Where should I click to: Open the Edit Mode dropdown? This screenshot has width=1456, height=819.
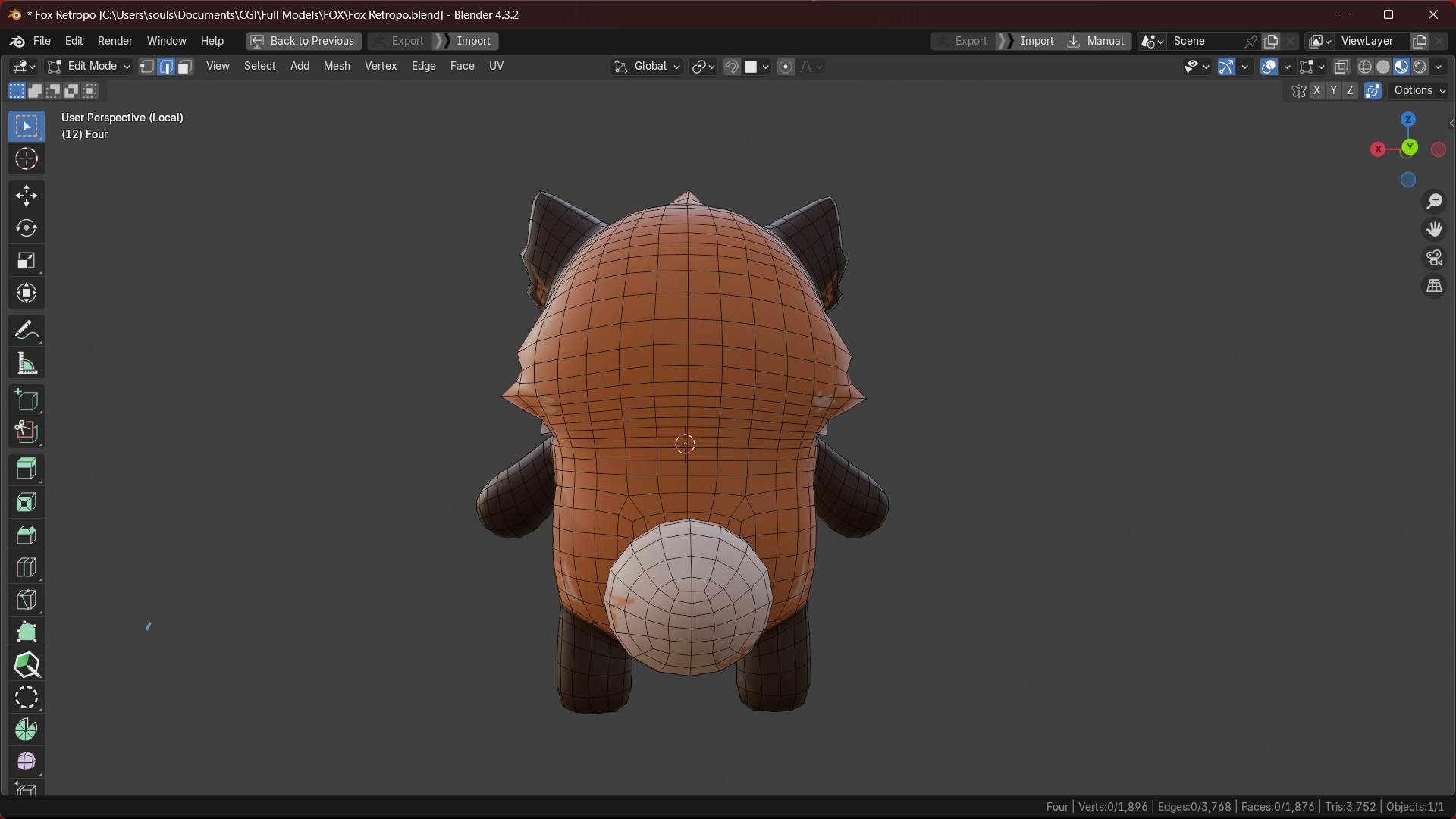tap(89, 67)
